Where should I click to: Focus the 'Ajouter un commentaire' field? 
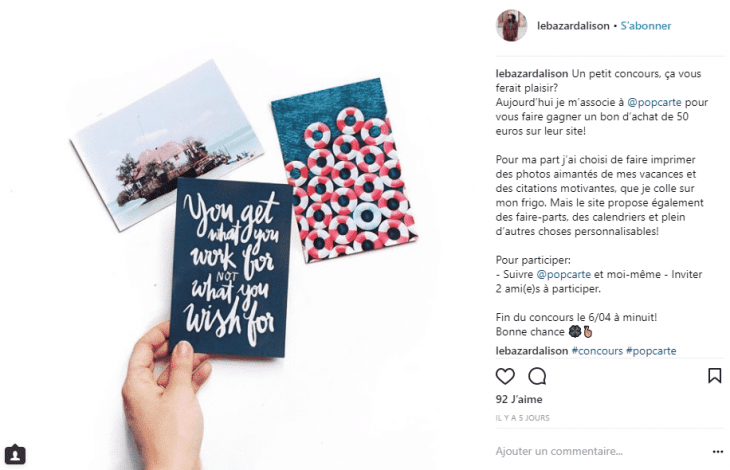coord(601,451)
